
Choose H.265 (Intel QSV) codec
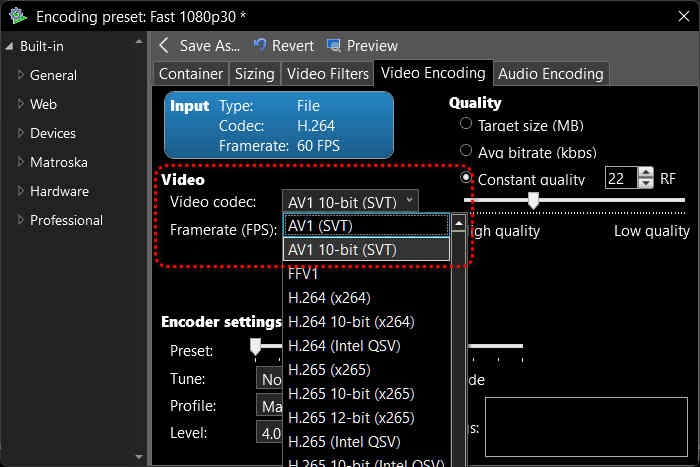click(366, 442)
